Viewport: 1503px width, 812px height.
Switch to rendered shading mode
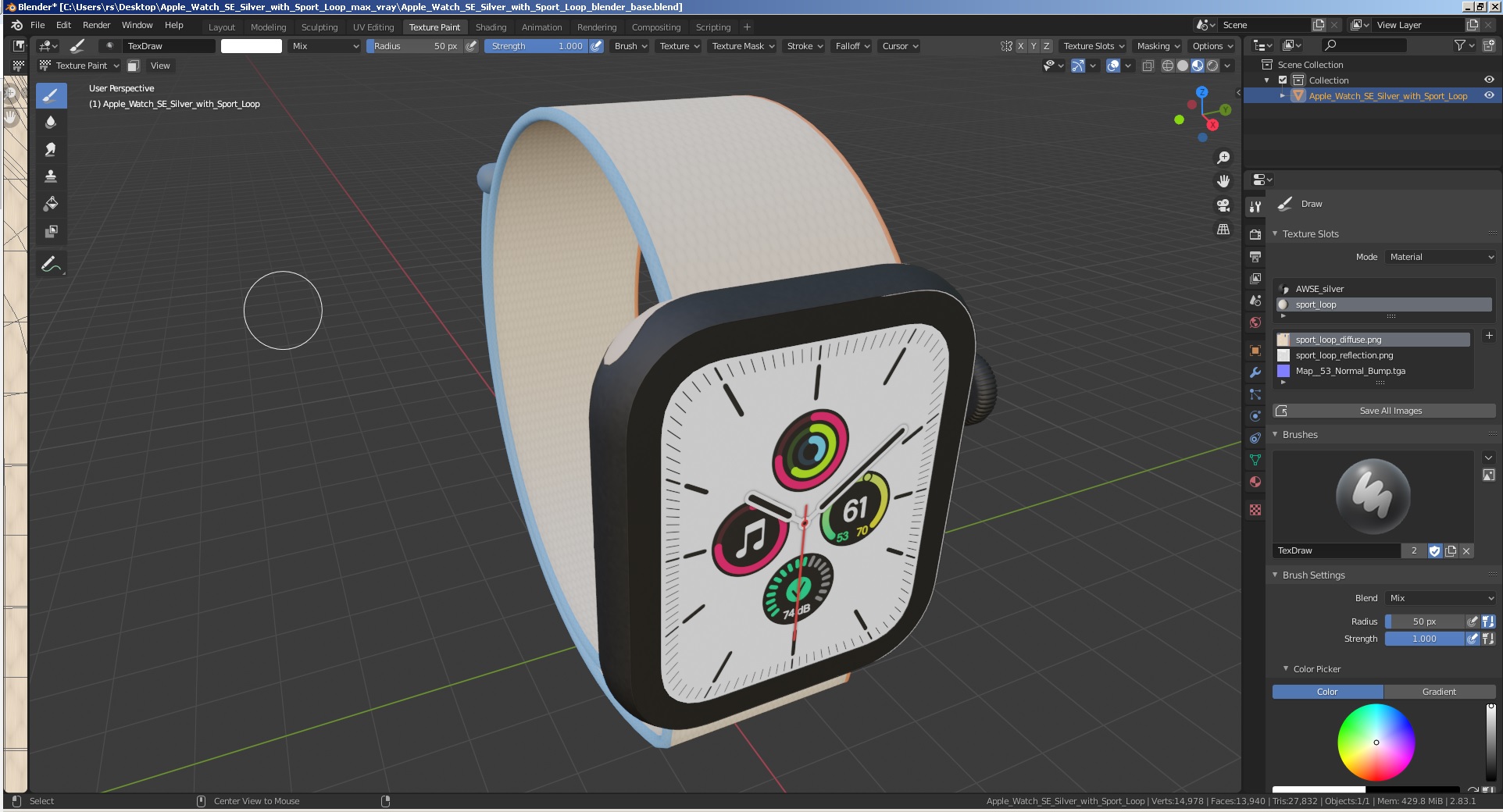coord(1212,66)
